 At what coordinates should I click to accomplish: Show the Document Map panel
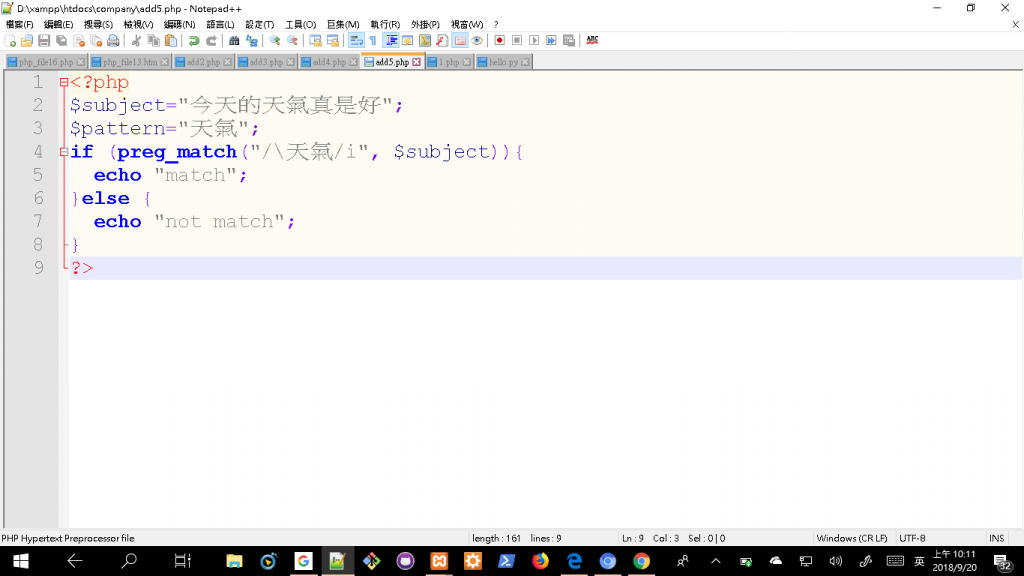425,40
